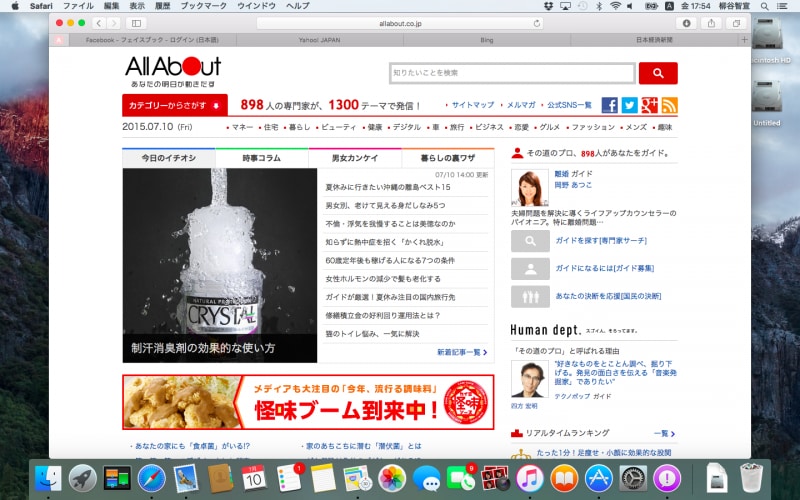Go forward with Safari's forward arrow
Viewport: 800px width, 500px height.
tap(114, 23)
